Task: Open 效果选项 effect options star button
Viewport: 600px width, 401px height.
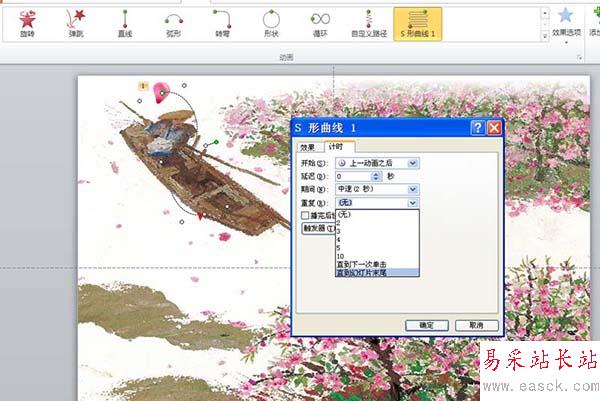Action: 566,24
